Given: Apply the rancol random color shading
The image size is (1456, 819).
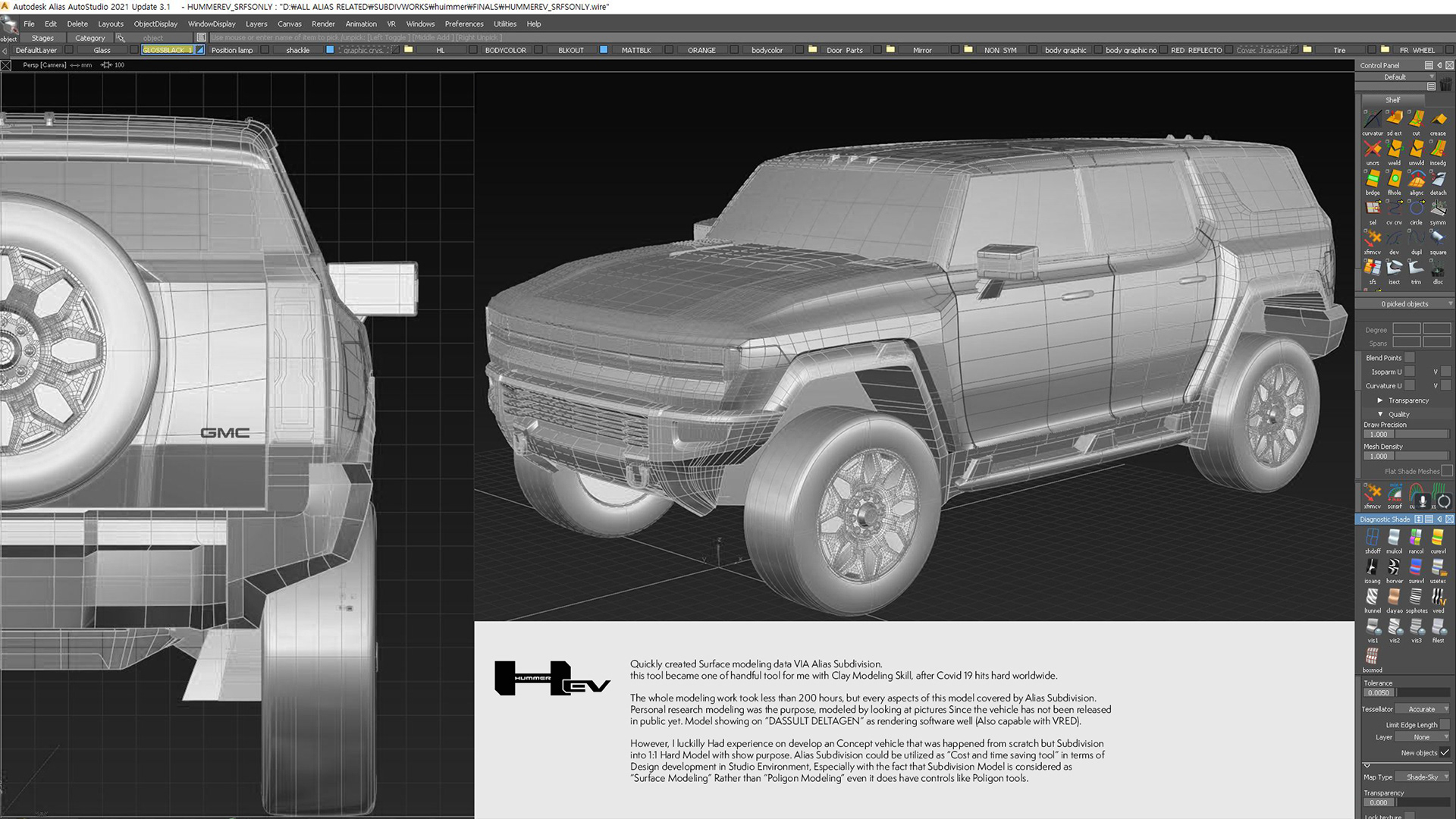Looking at the screenshot, I should tap(1417, 538).
